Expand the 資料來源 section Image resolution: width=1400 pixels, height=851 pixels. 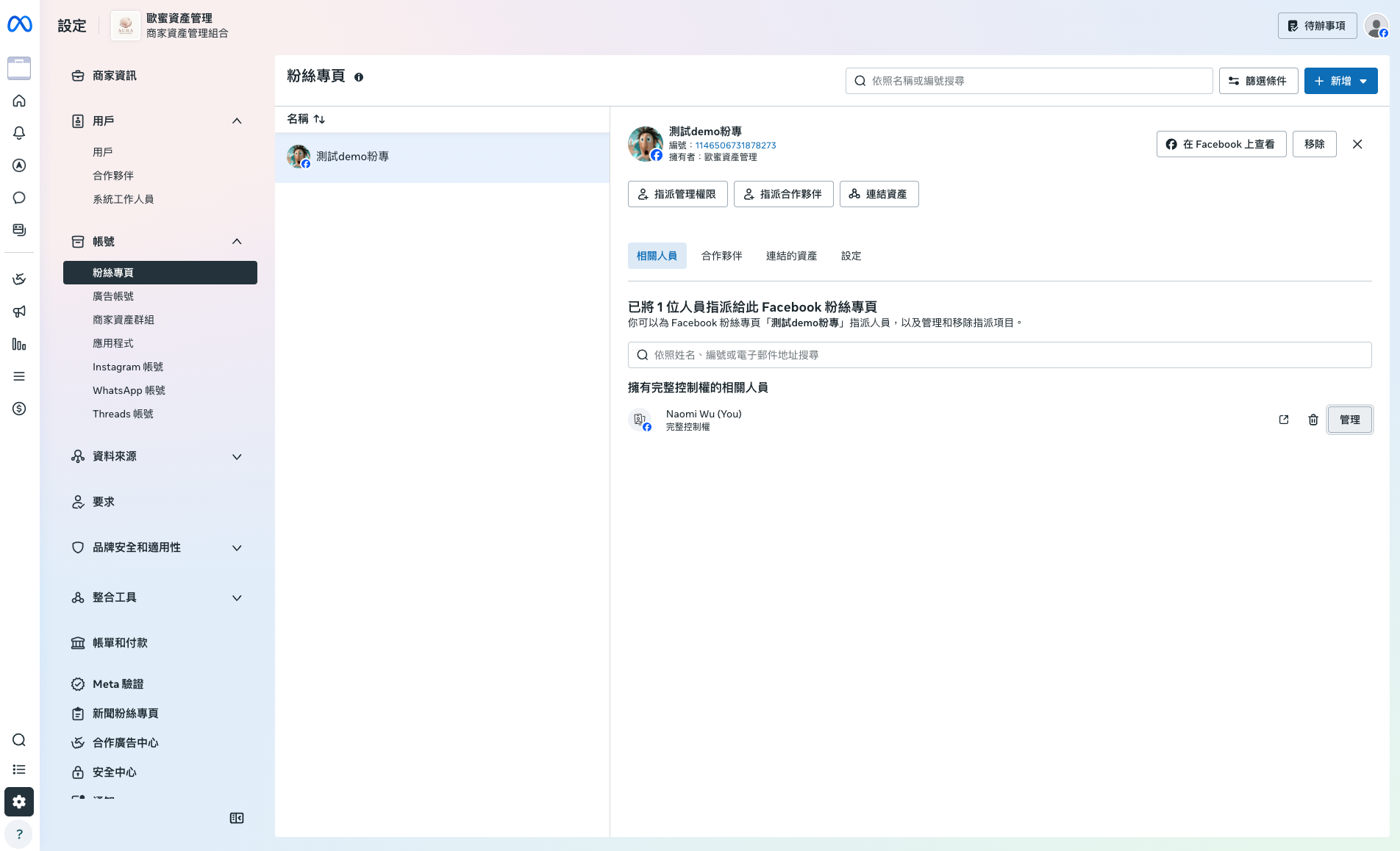coord(237,456)
